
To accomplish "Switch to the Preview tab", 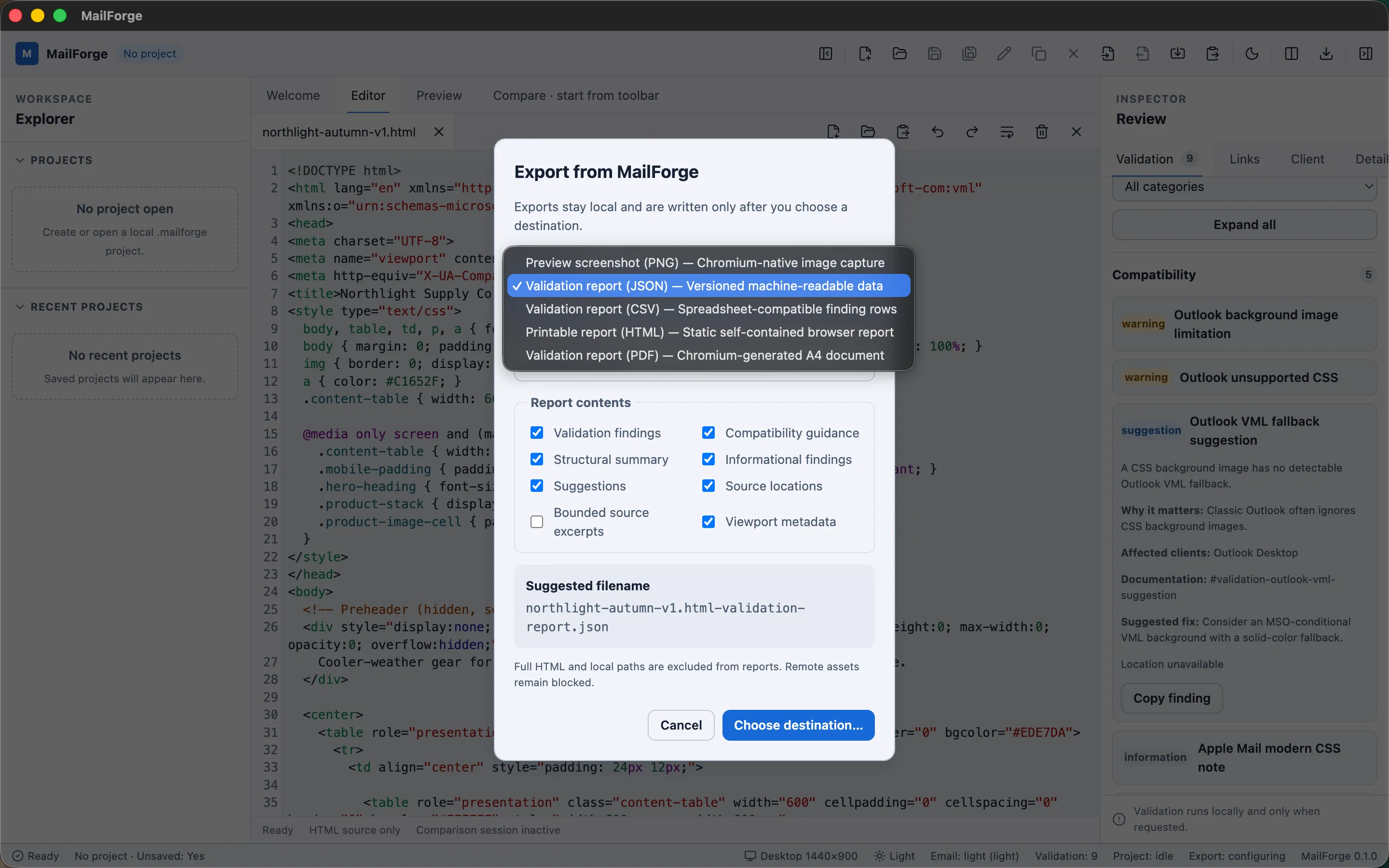I will point(438,95).
